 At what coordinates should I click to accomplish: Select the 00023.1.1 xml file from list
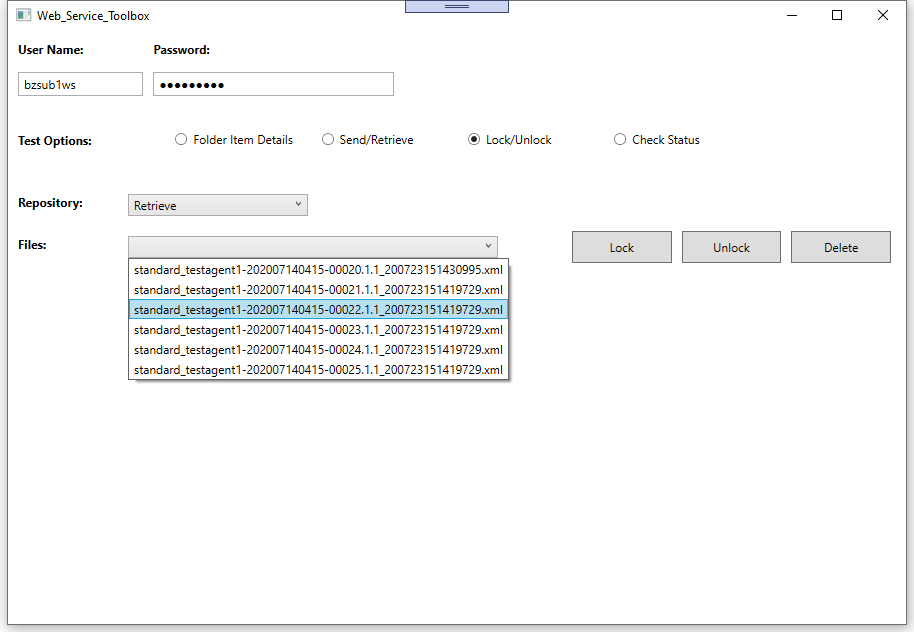click(318, 330)
